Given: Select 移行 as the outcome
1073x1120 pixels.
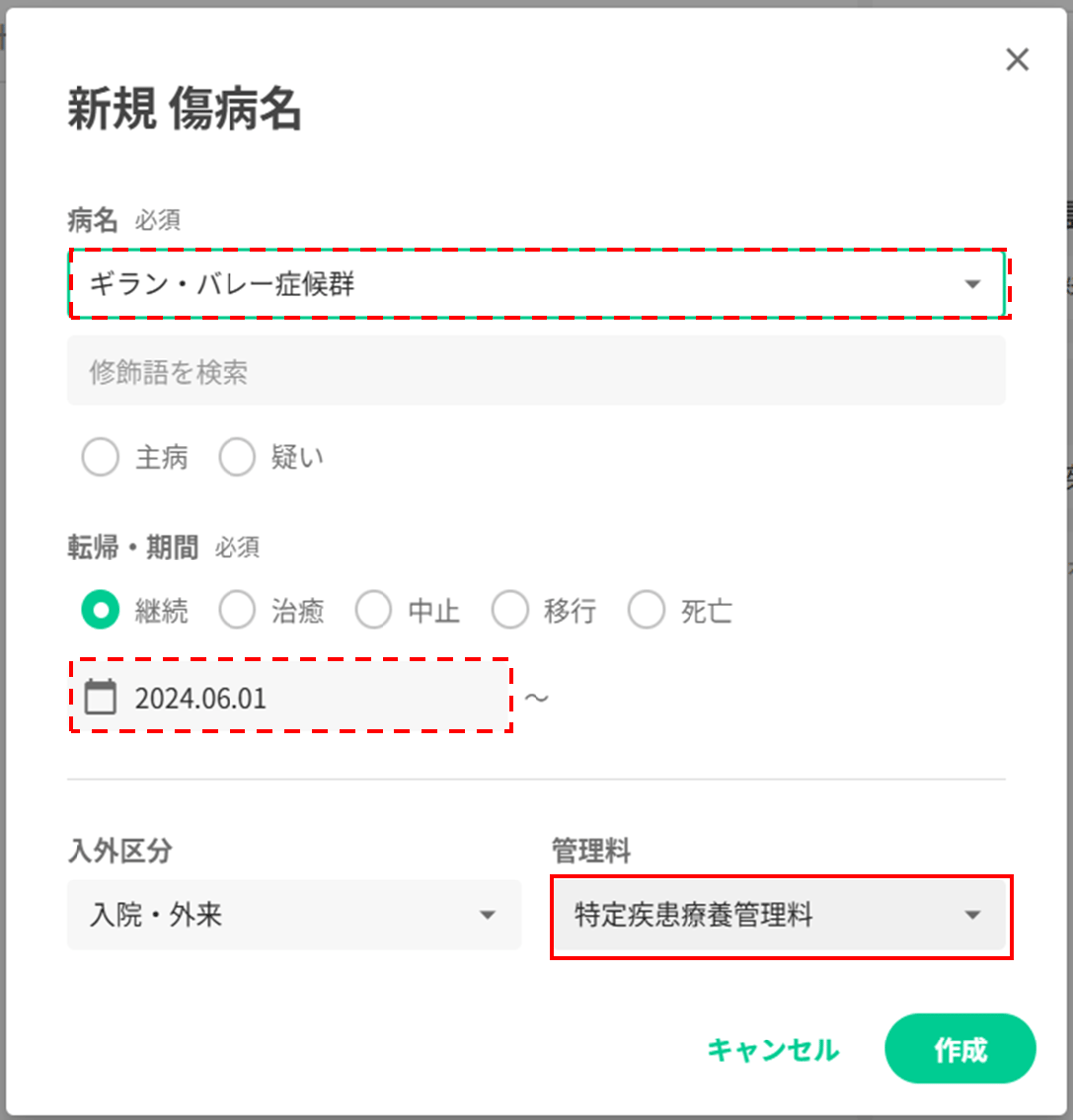Looking at the screenshot, I should pos(510,611).
